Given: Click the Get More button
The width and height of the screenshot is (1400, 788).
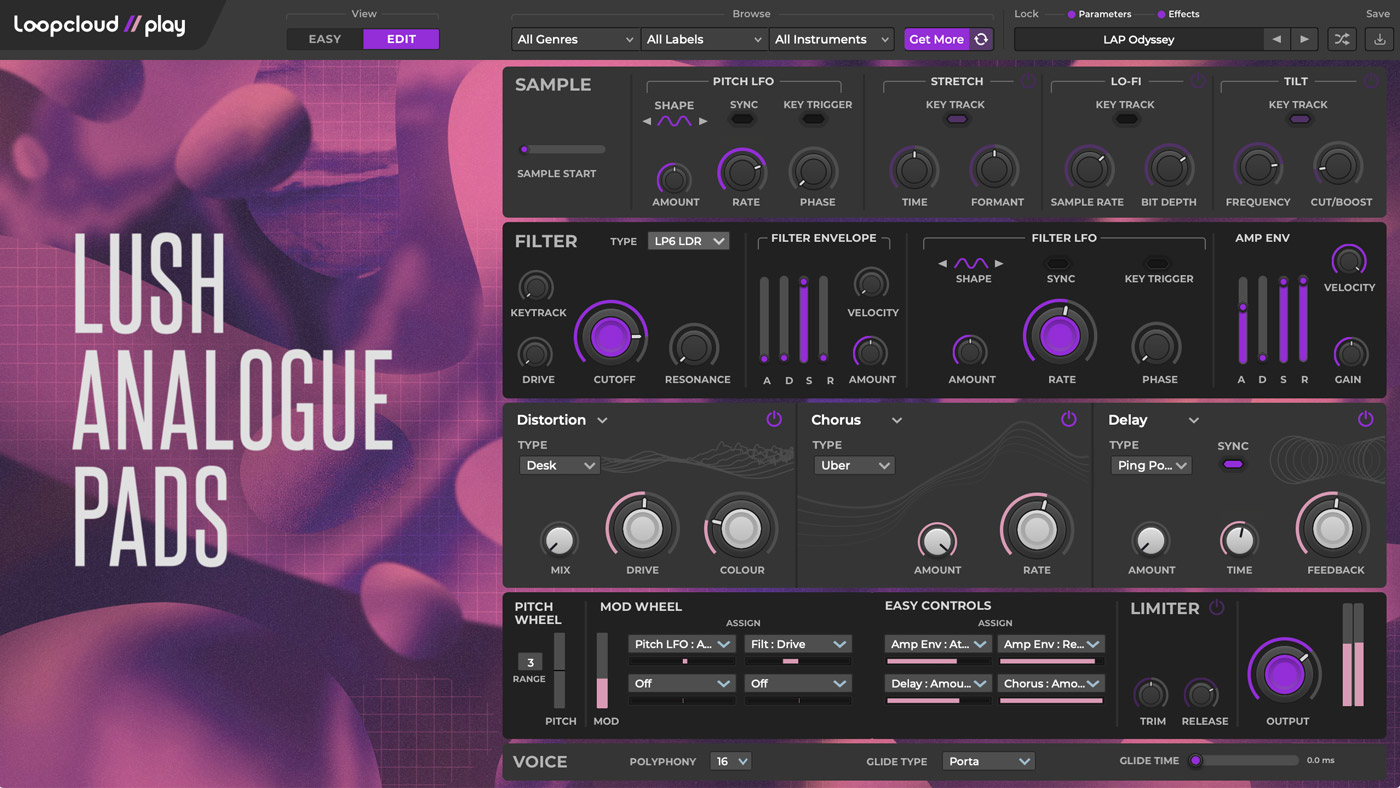Looking at the screenshot, I should (x=936, y=39).
